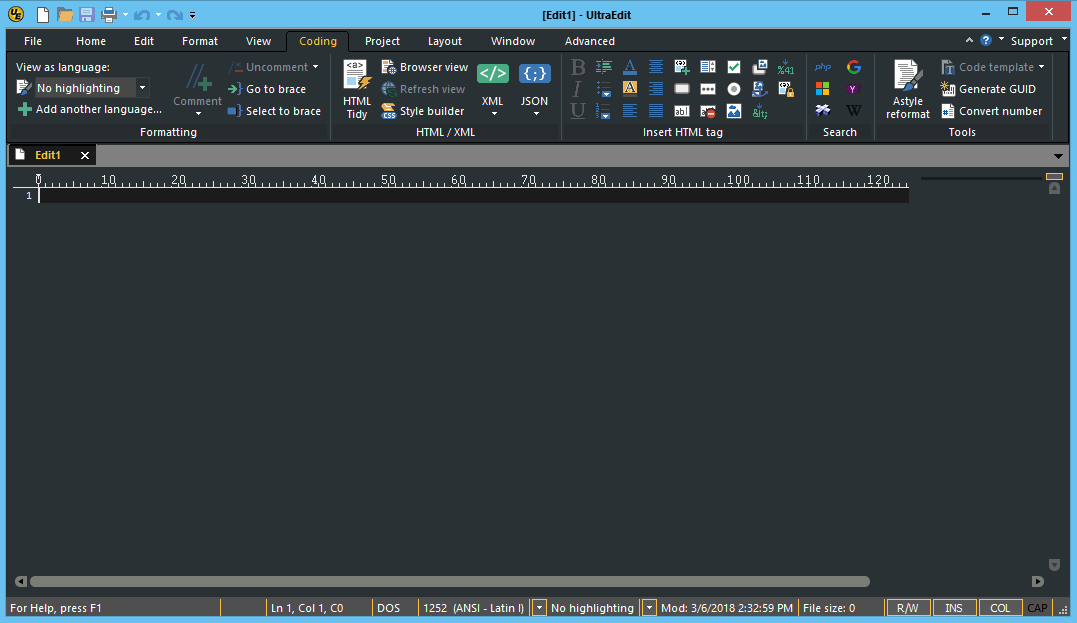
Task: Open the Convert number tool
Action: 991,111
